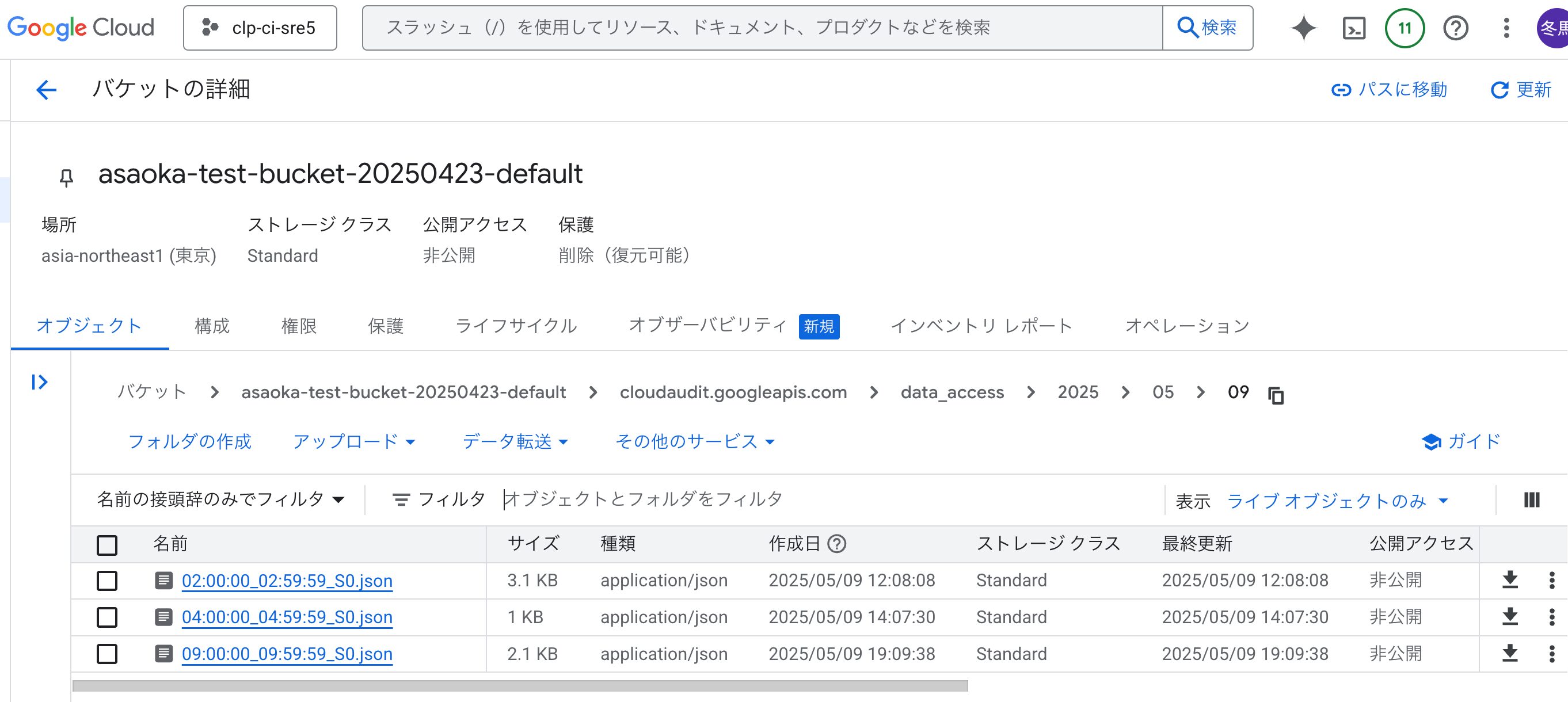
Task: Go back with the left arrow
Action: (46, 90)
